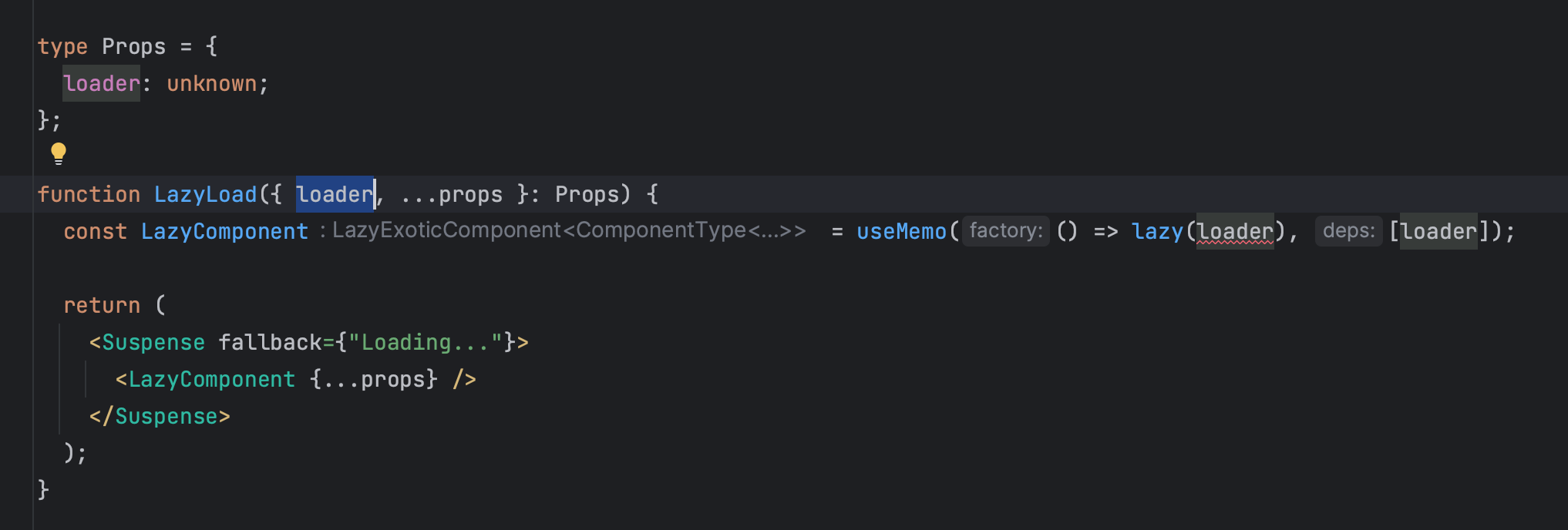Click the LazyLoad function name
Screen dimensions: 1568x530
click(x=205, y=194)
